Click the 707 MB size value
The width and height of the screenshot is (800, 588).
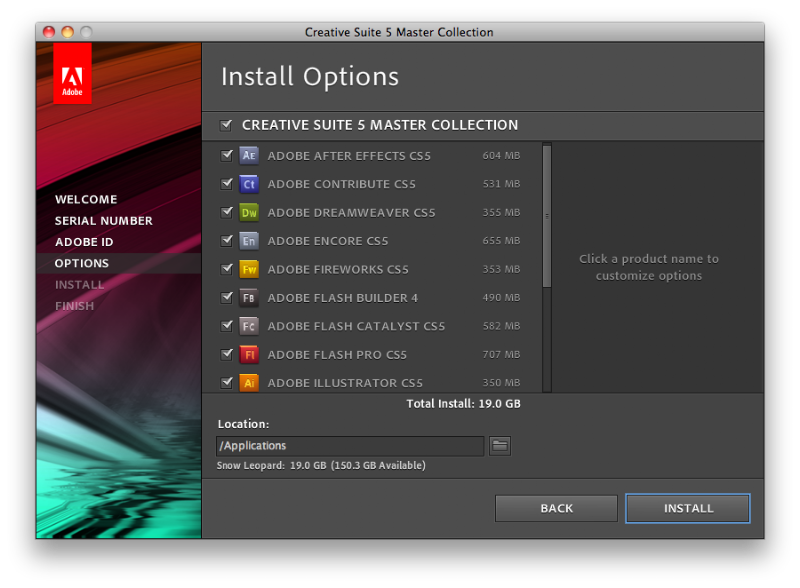pyautogui.click(x=501, y=354)
